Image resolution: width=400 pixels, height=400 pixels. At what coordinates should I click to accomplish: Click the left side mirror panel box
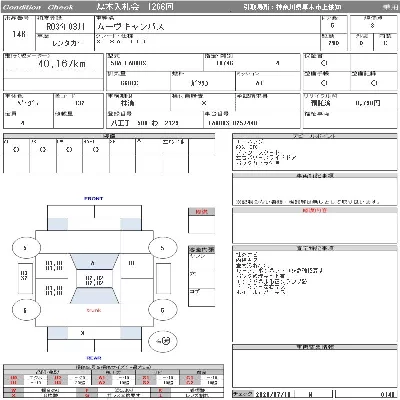pos(25,278)
